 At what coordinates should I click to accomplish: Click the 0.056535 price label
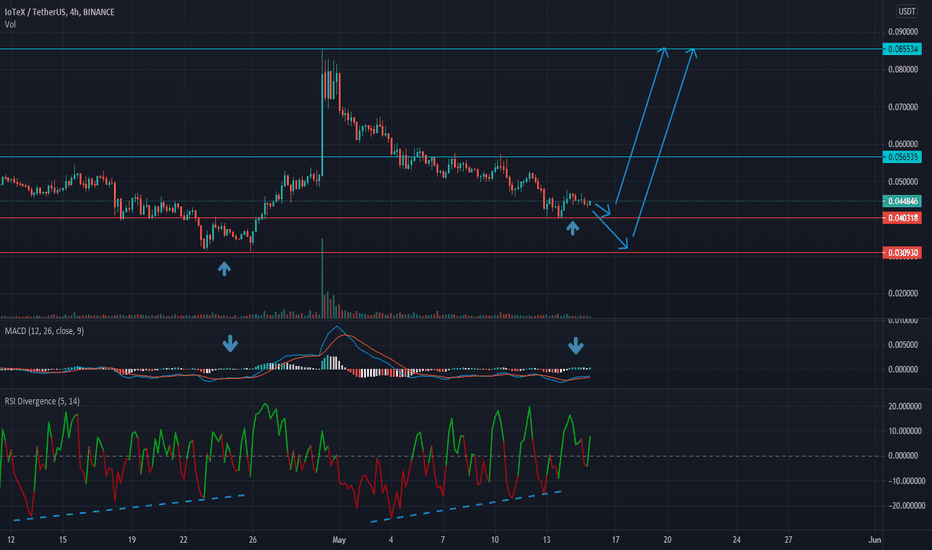coord(902,157)
